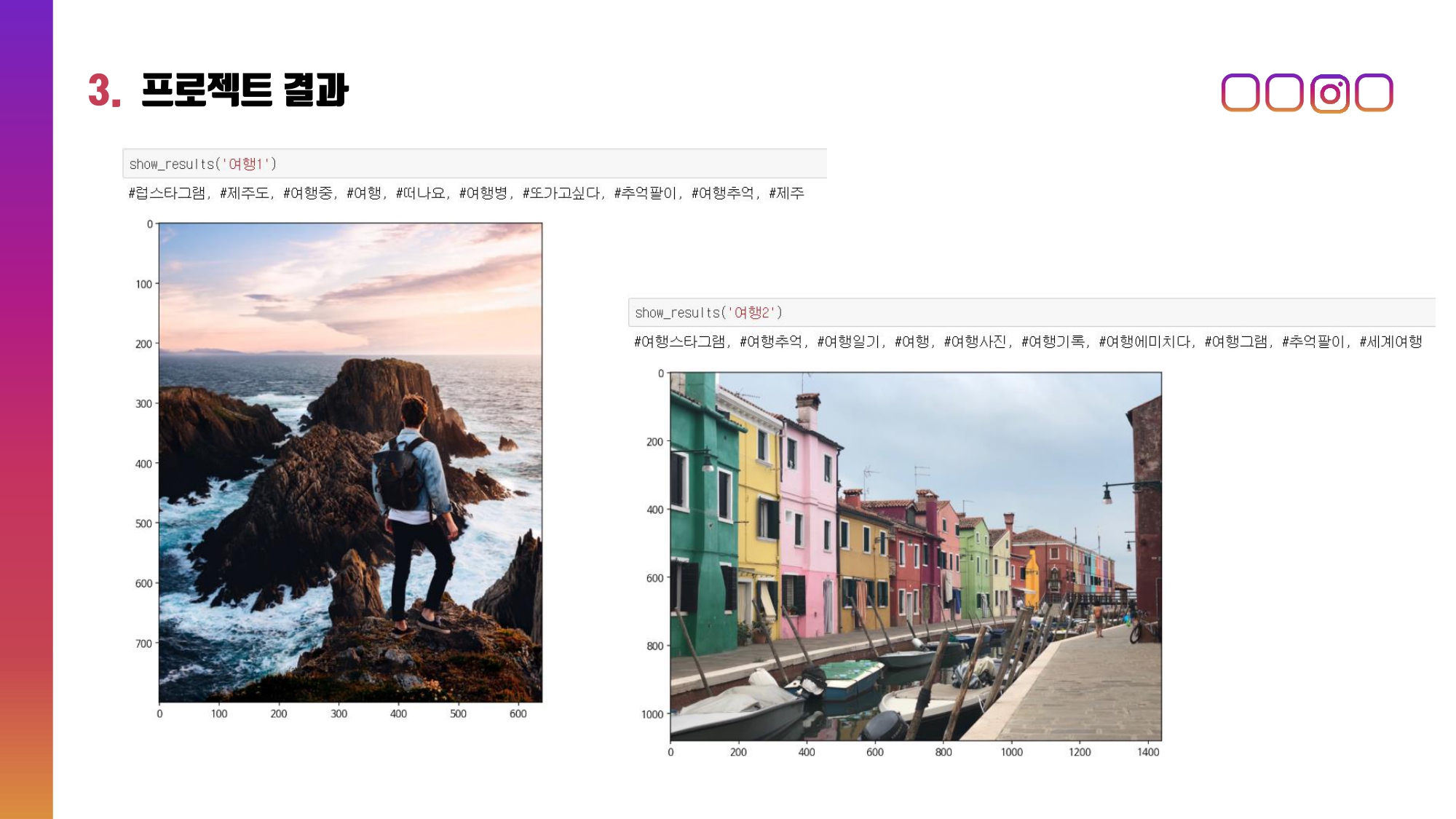1456x819 pixels.
Task: Click the red section number 3.
Action: click(103, 91)
